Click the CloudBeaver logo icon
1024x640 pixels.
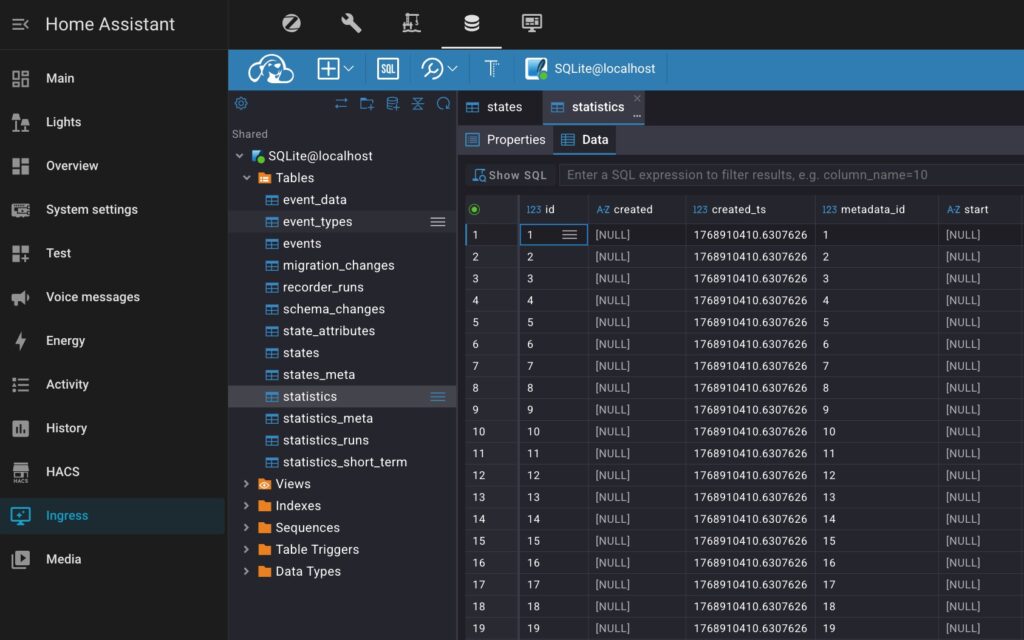tap(270, 69)
